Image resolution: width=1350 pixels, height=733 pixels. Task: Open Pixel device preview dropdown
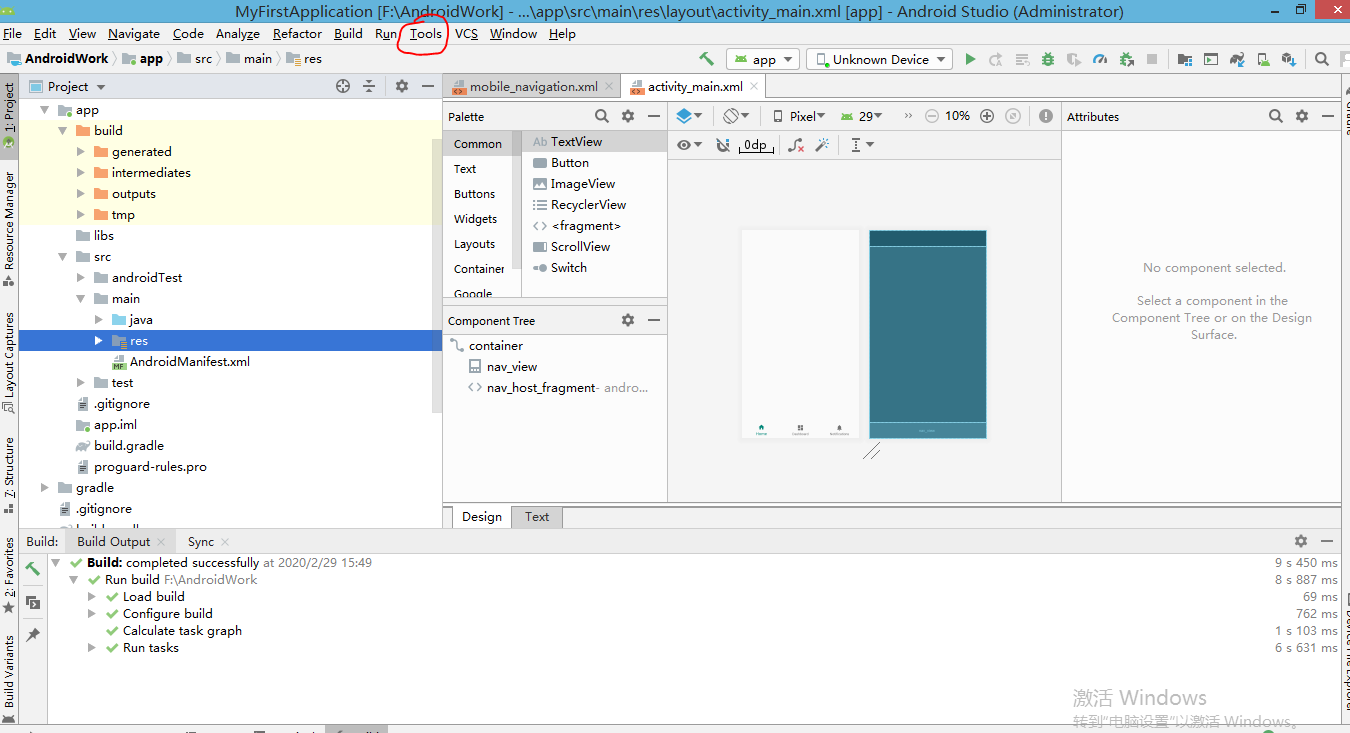[x=799, y=116]
